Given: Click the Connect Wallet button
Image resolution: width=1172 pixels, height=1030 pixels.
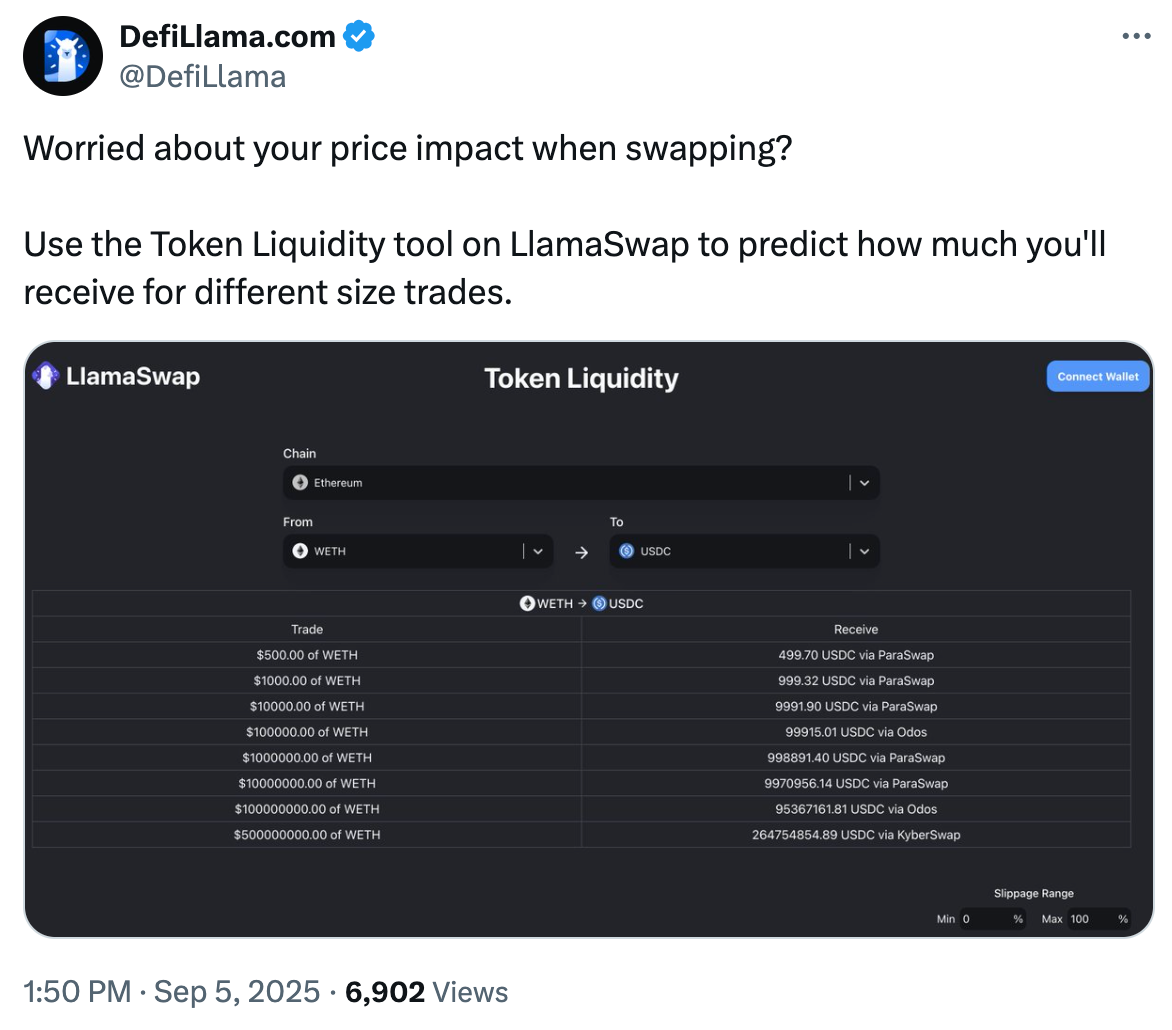Looking at the screenshot, I should tap(1098, 377).
